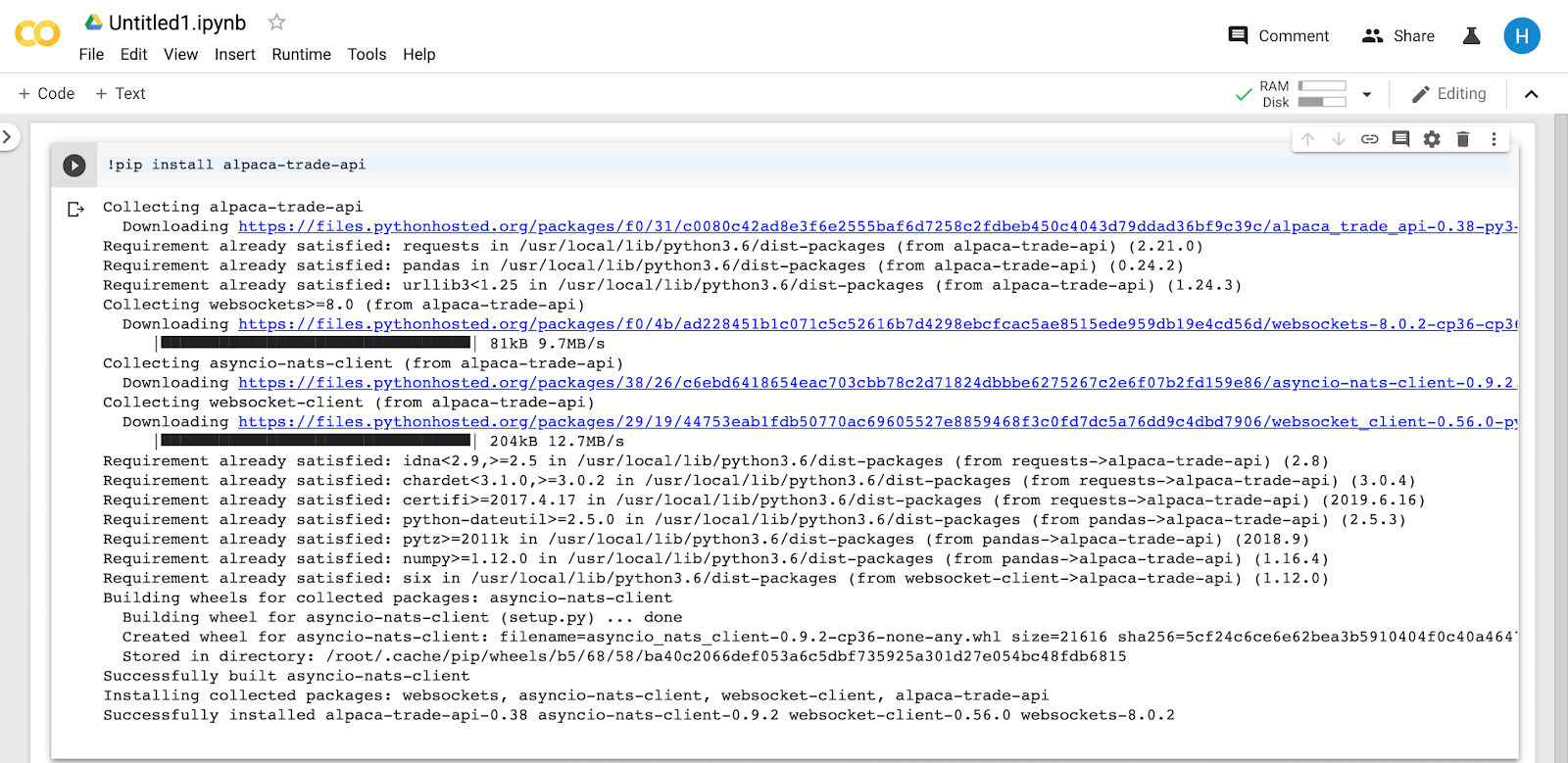The image size is (1568, 763).
Task: Move the cell down with the arrow
Action: (1339, 139)
